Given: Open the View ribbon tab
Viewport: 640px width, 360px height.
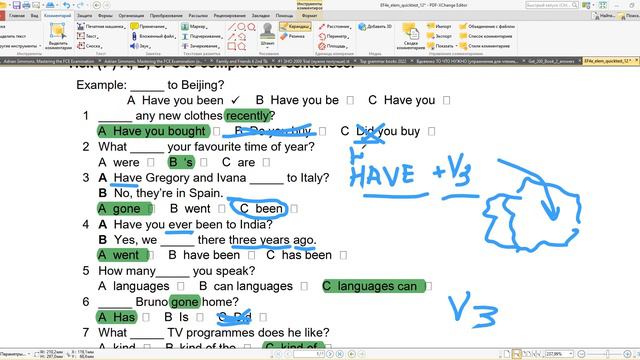Looking at the screenshot, I should tap(34, 16).
